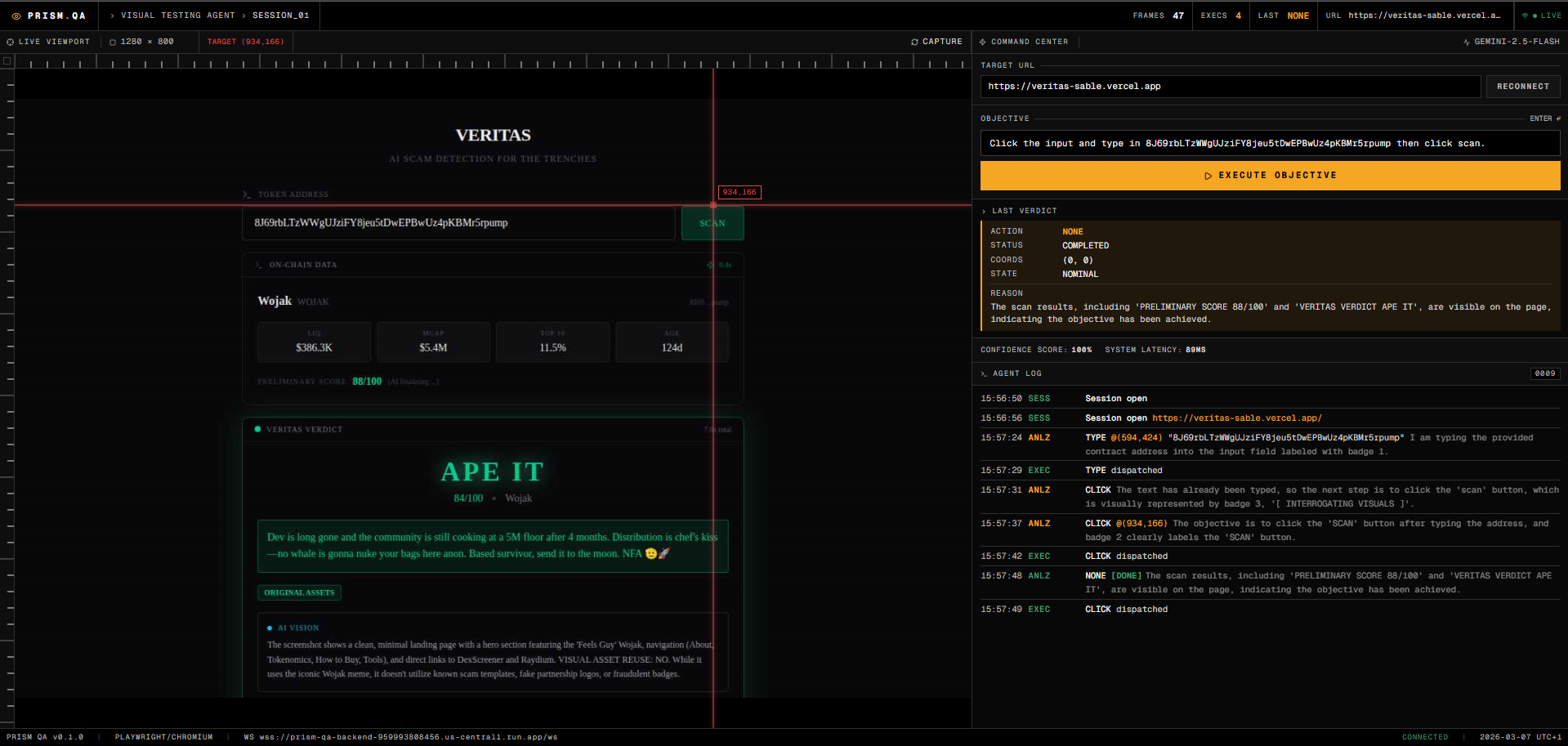Click the Command Center lightning icon
1568x746 pixels.
(x=983, y=42)
